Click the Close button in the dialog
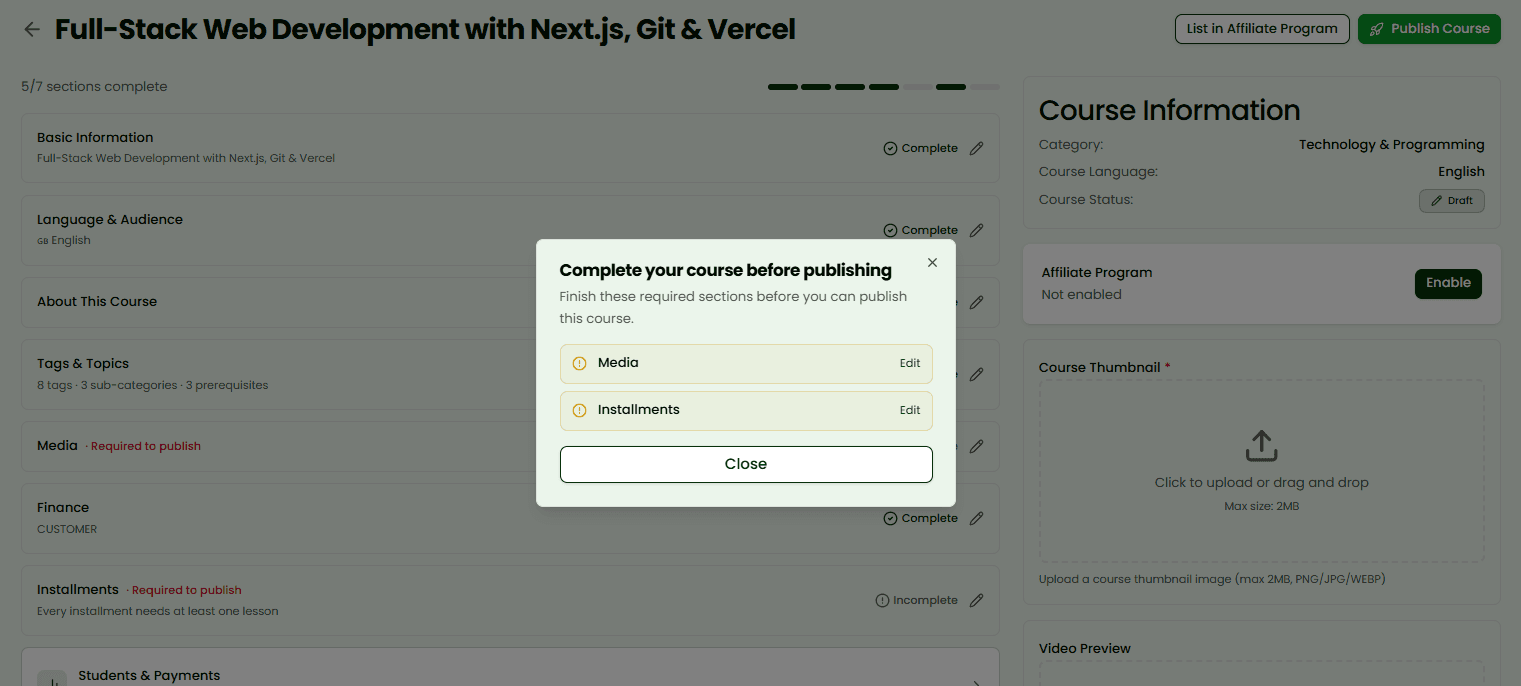 tap(746, 464)
